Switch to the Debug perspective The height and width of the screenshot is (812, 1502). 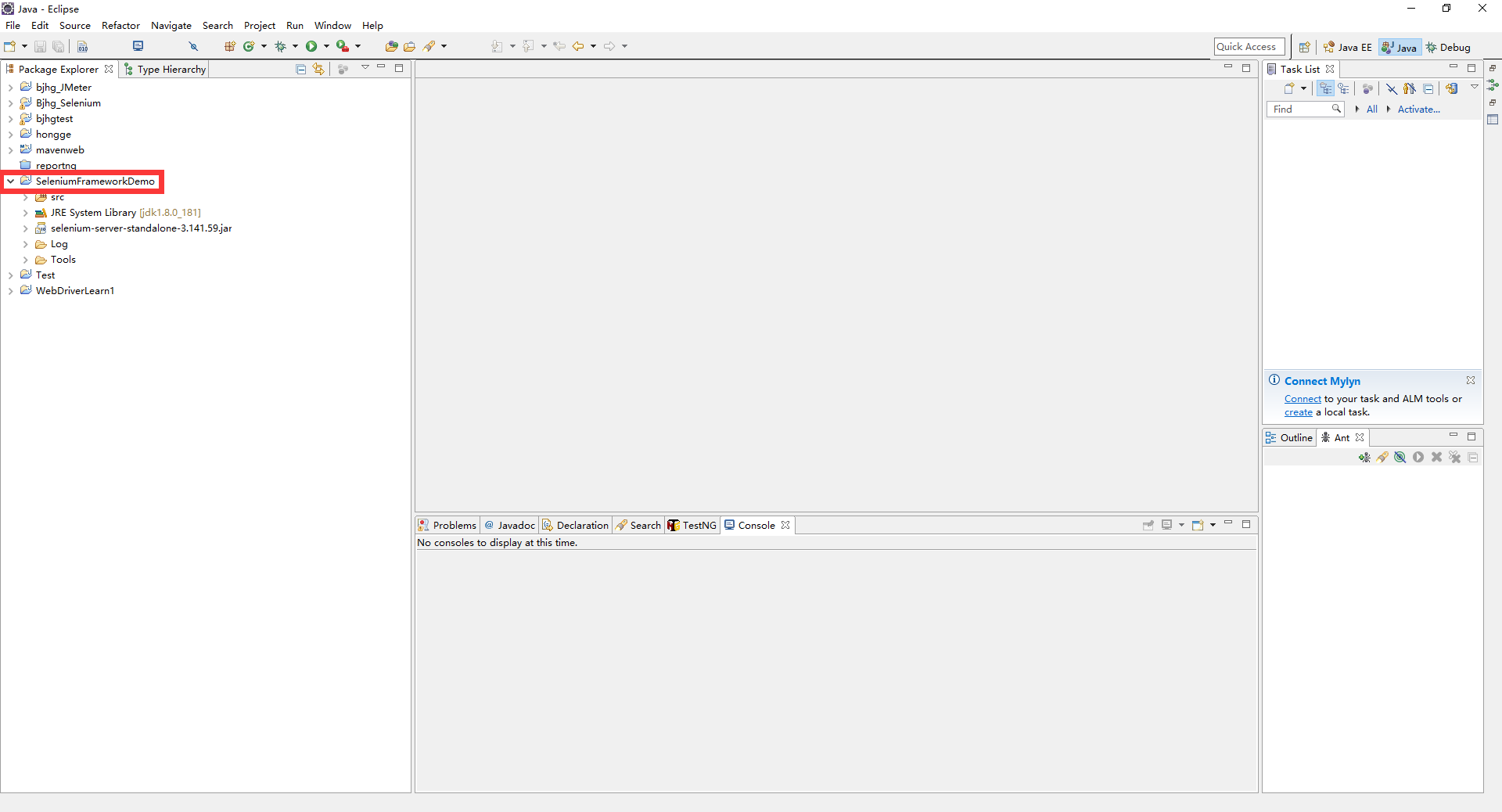click(x=1448, y=47)
